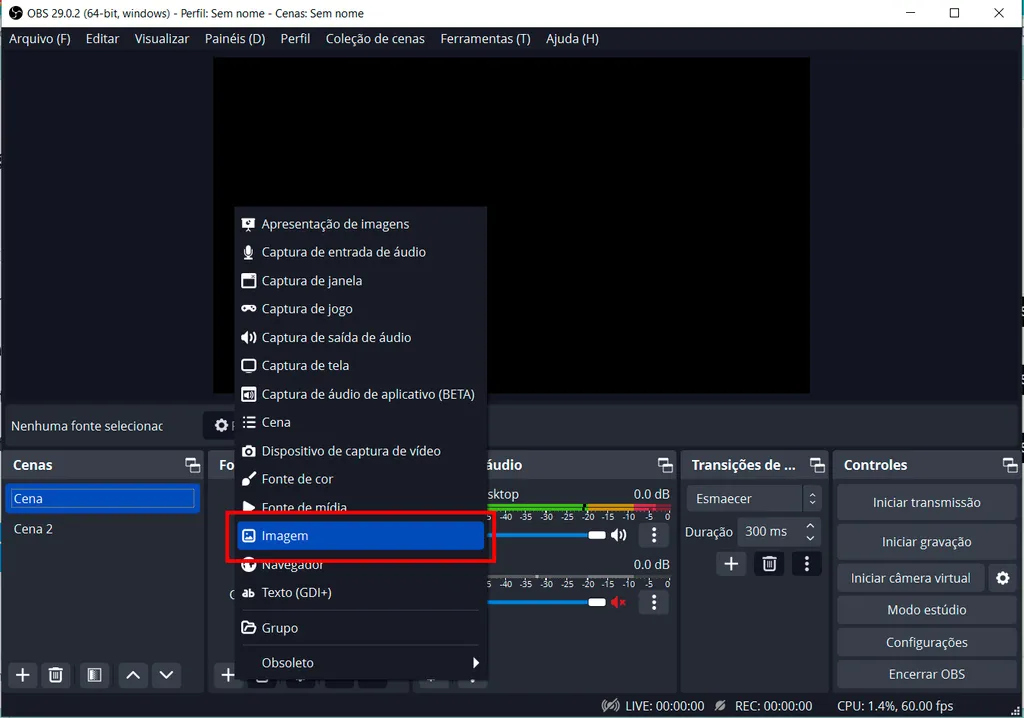Screen dimensions: 1024x718
Task: Expand the Obsoleto submenu
Action: (x=360, y=662)
